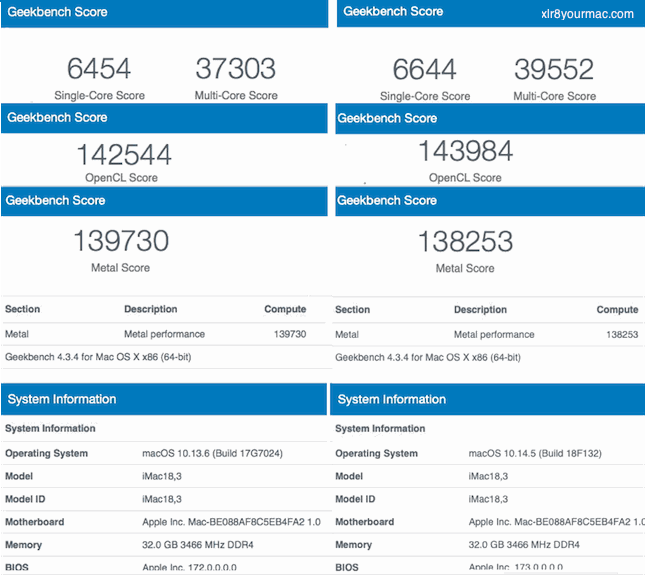Click the Geekbench Score header above 6454
Image resolution: width=650 pixels, height=575 pixels.
click(x=57, y=12)
